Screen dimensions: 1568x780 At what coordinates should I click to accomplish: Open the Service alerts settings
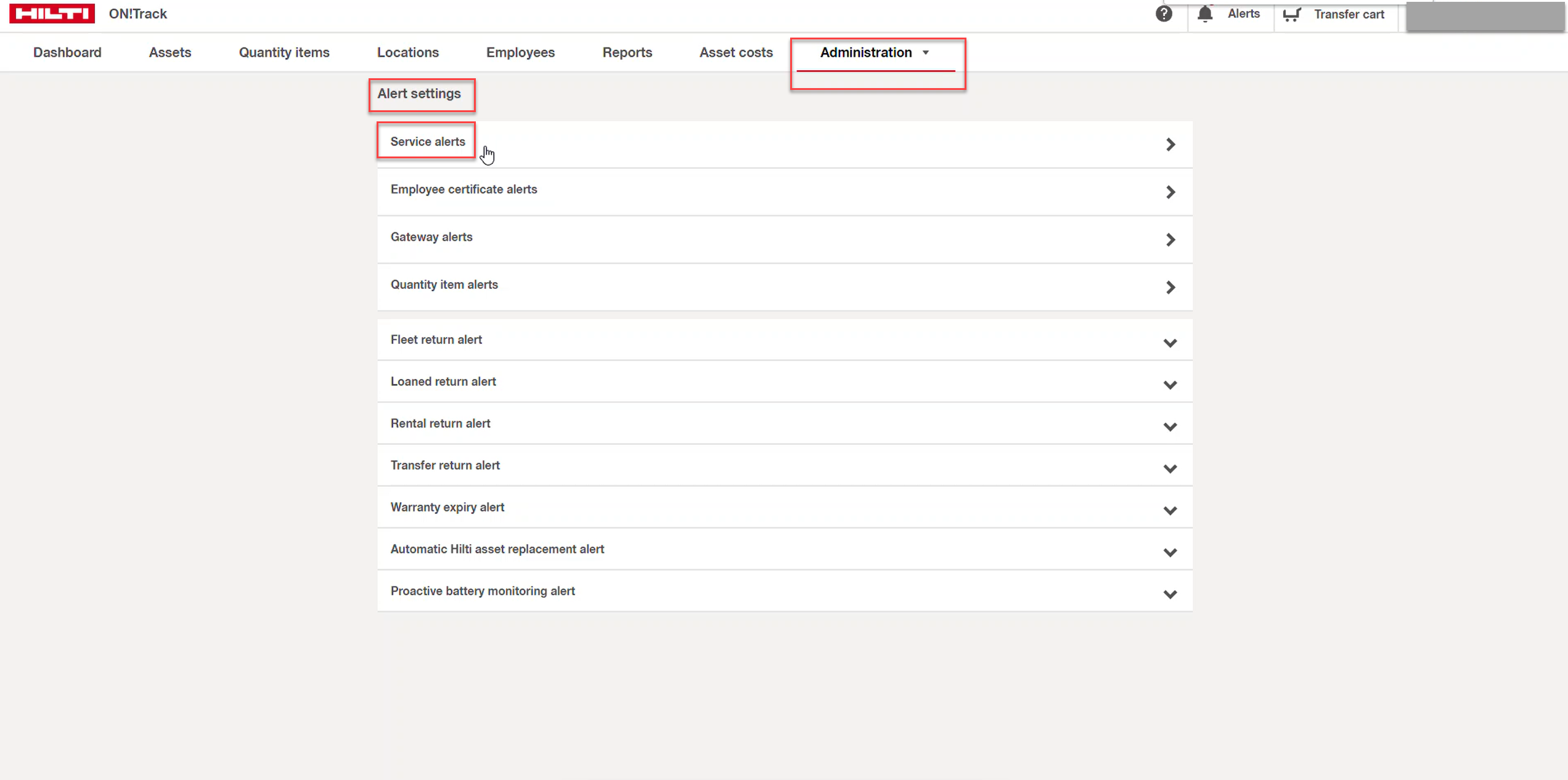(x=428, y=142)
